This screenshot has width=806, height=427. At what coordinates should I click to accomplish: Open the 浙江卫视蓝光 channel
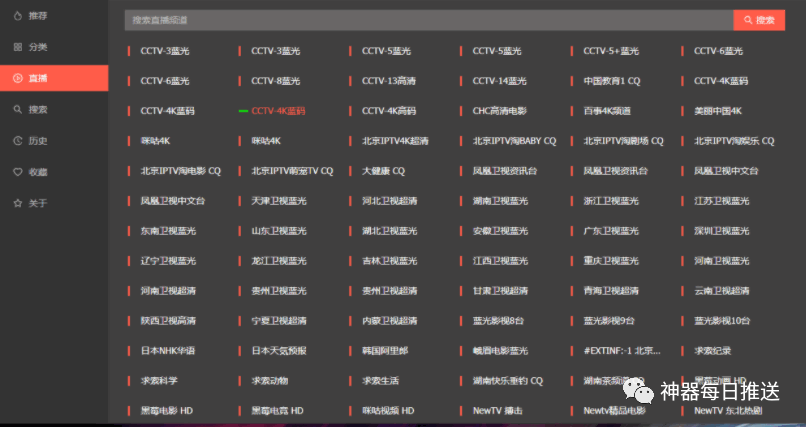pyautogui.click(x=611, y=201)
